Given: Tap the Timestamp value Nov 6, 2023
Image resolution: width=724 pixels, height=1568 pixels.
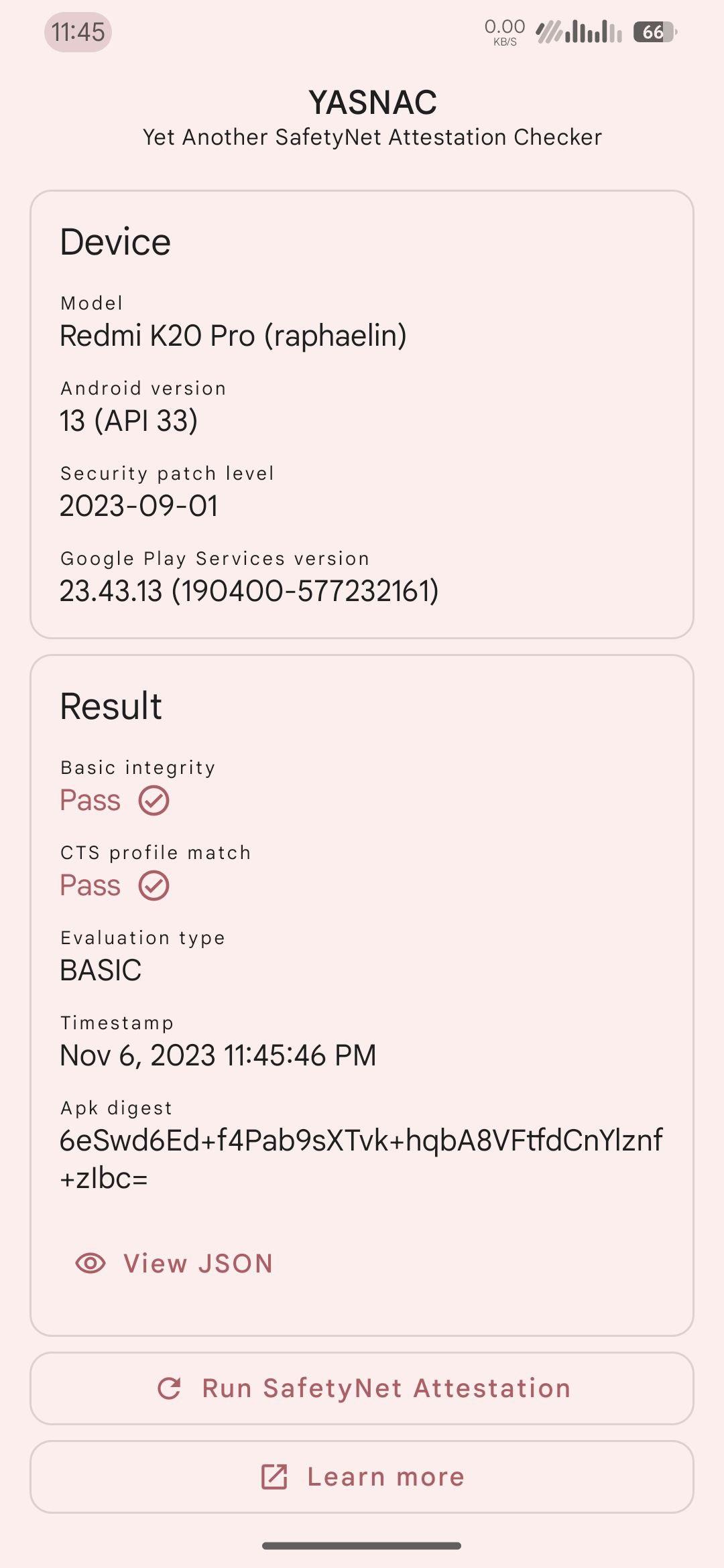Looking at the screenshot, I should tap(218, 1055).
